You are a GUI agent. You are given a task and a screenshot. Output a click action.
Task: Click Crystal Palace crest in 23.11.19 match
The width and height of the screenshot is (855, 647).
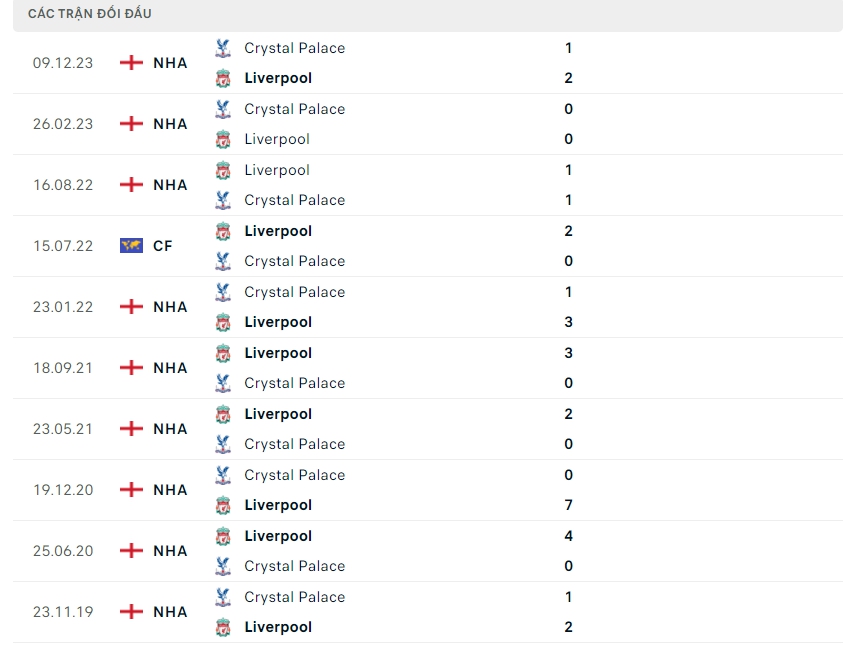pos(223,597)
